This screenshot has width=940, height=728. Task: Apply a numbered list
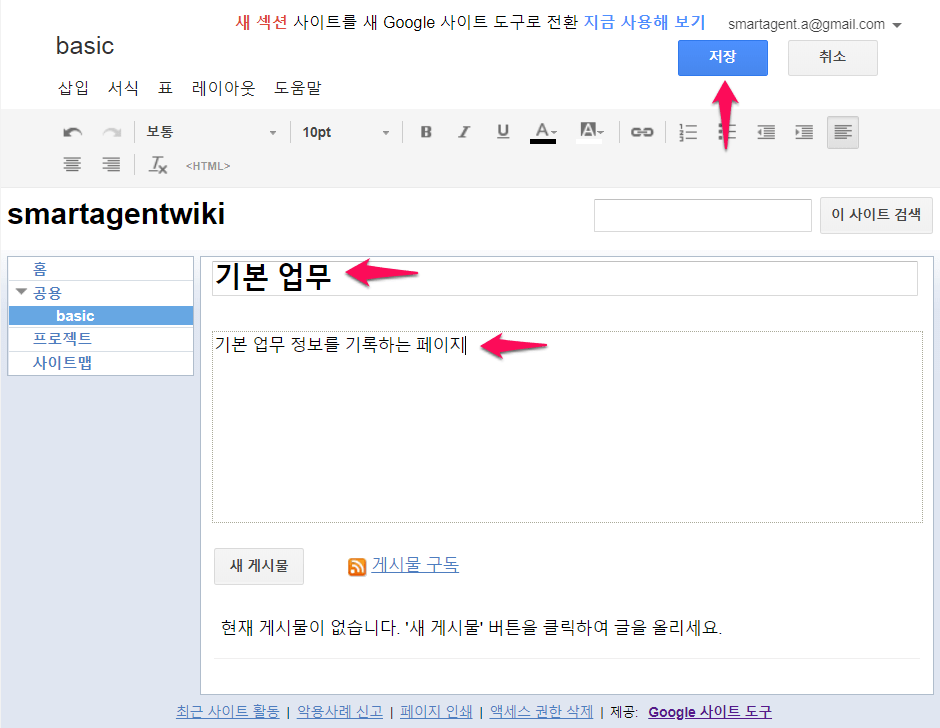pyautogui.click(x=687, y=131)
